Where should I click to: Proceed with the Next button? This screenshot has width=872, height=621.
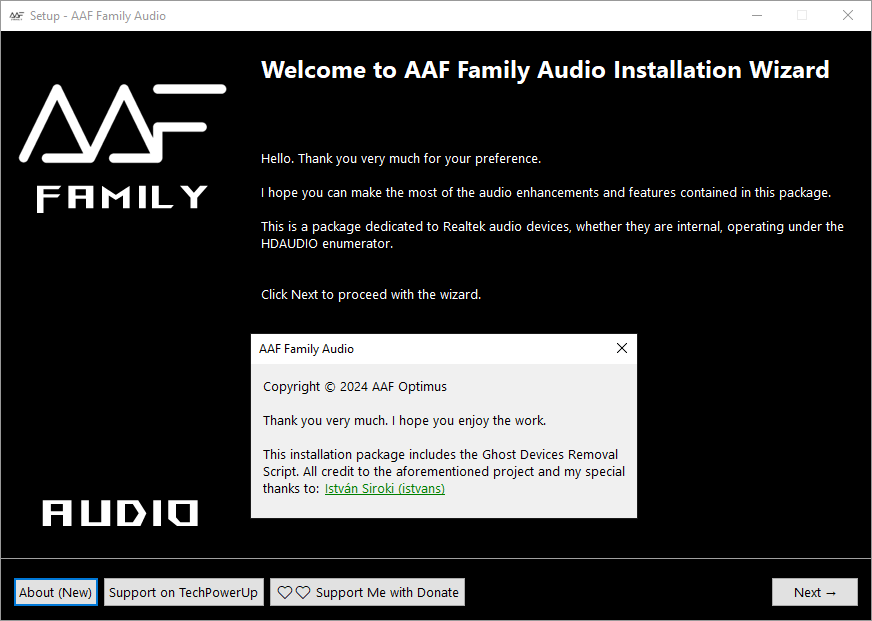[815, 592]
